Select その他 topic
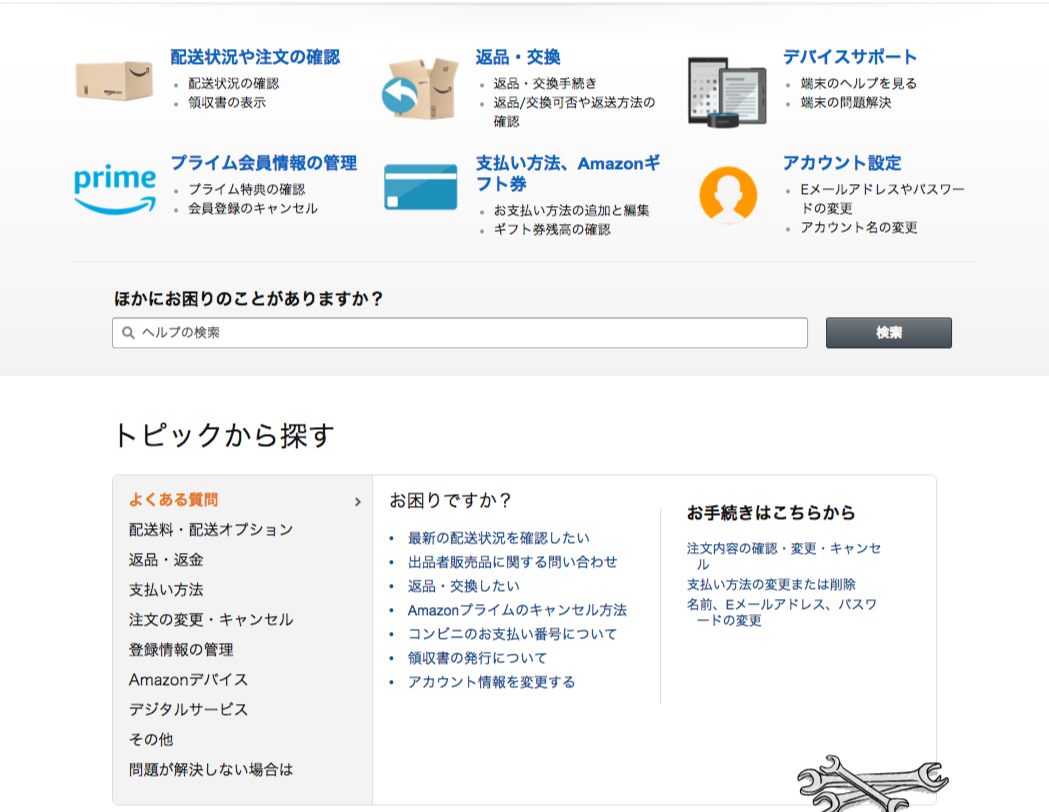This screenshot has width=1049, height=812. (x=151, y=740)
